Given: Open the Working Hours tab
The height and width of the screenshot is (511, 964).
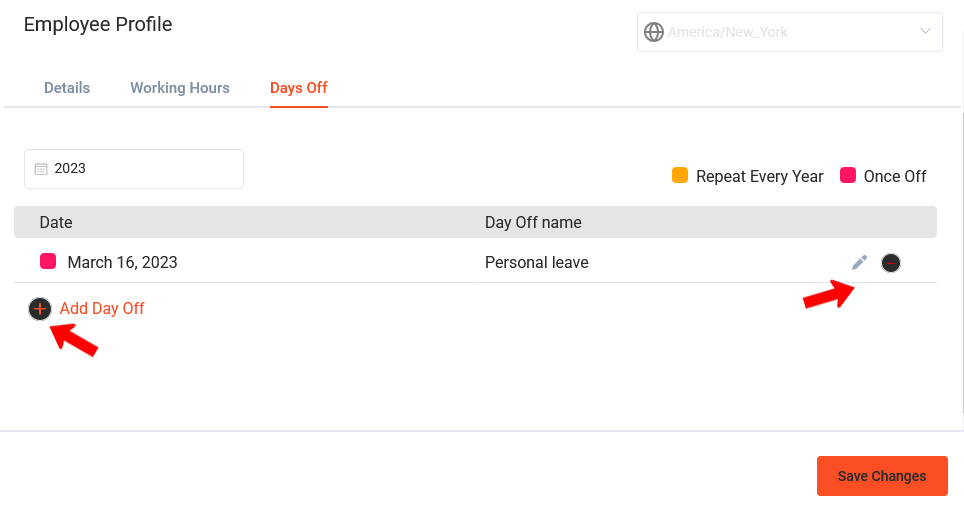Looking at the screenshot, I should tap(180, 88).
